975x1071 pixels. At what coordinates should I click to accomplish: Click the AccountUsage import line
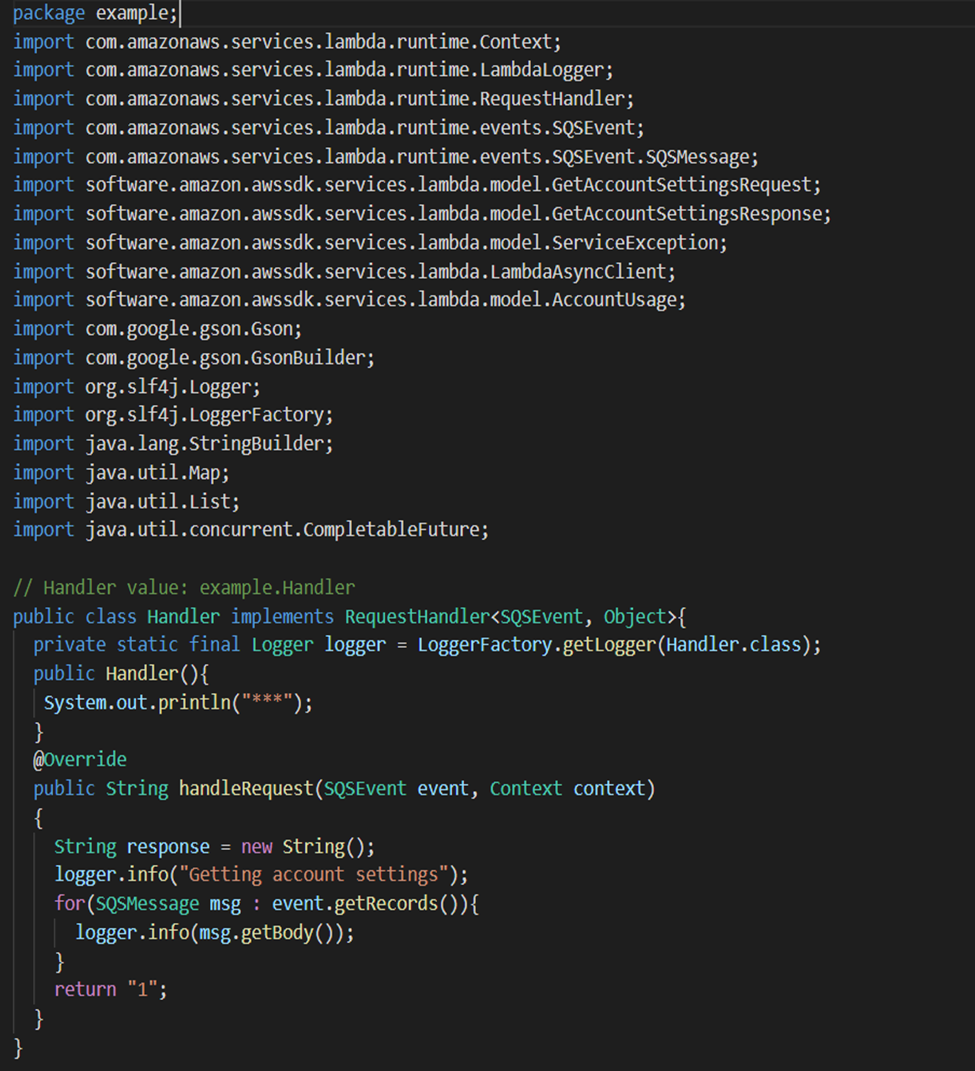point(349,300)
